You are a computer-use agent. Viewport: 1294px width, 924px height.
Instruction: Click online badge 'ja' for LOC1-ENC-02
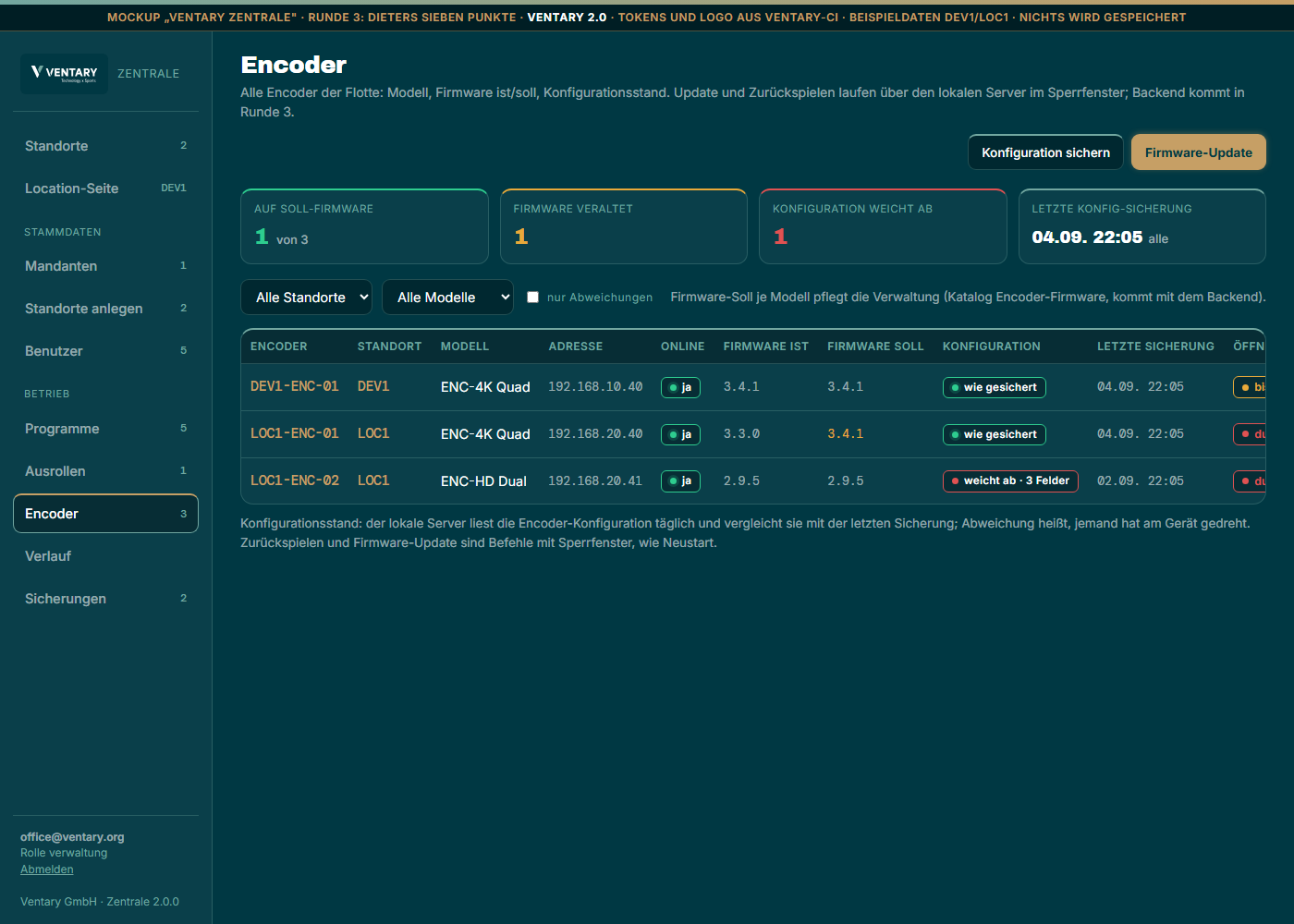click(680, 480)
